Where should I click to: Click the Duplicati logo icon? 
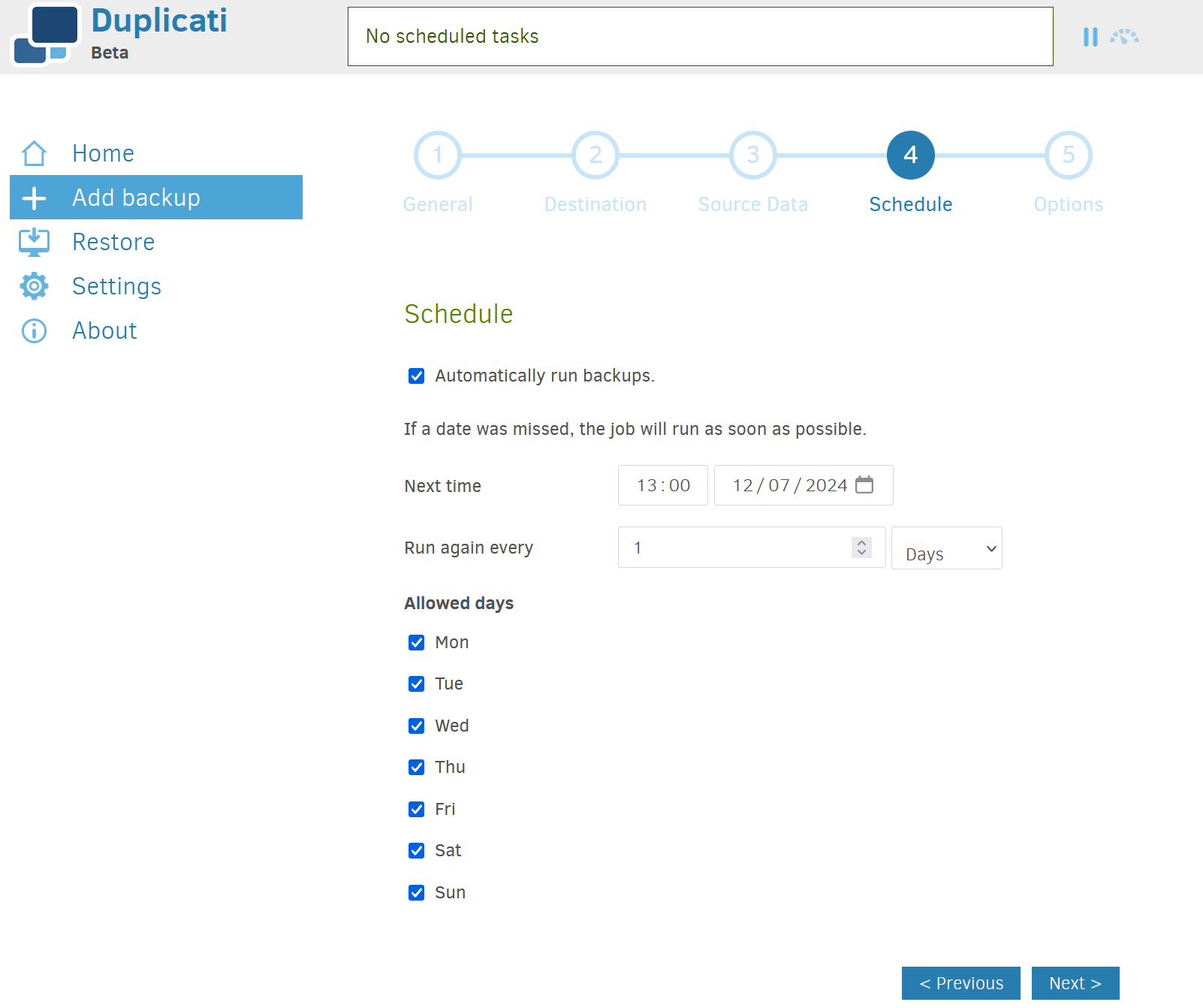[x=46, y=35]
